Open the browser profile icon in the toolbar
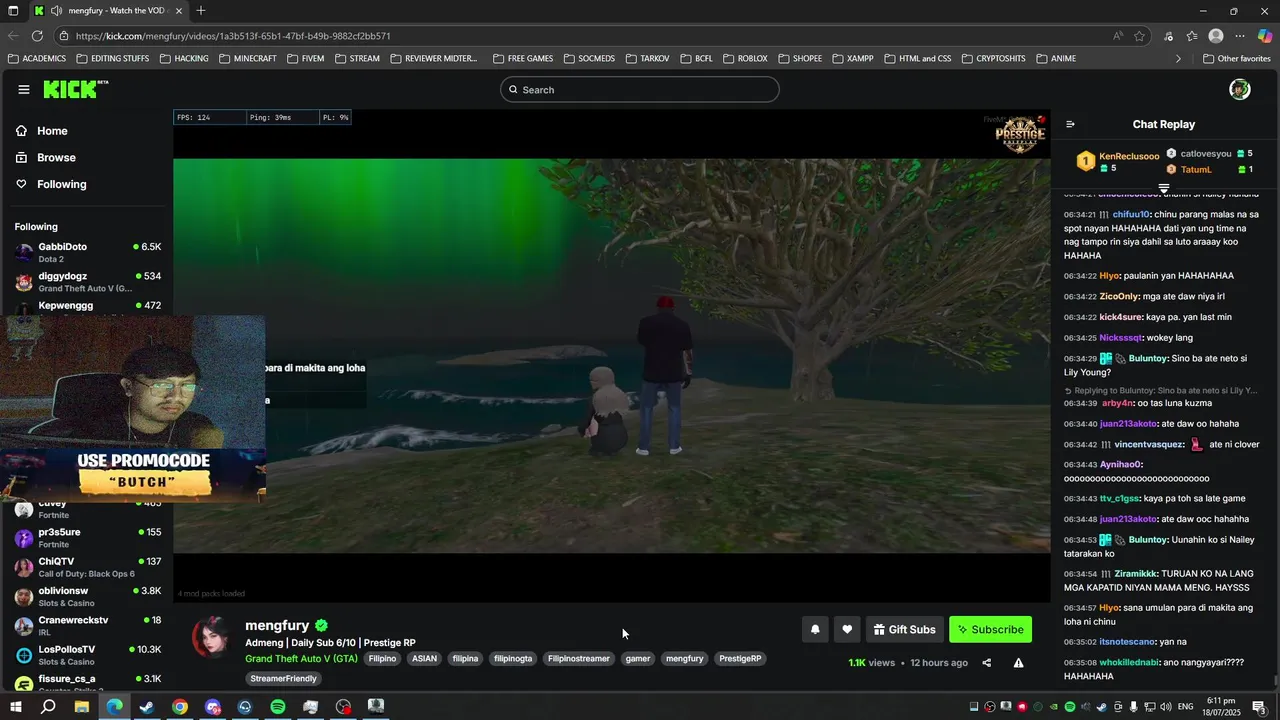1280x720 pixels. pyautogui.click(x=1216, y=36)
